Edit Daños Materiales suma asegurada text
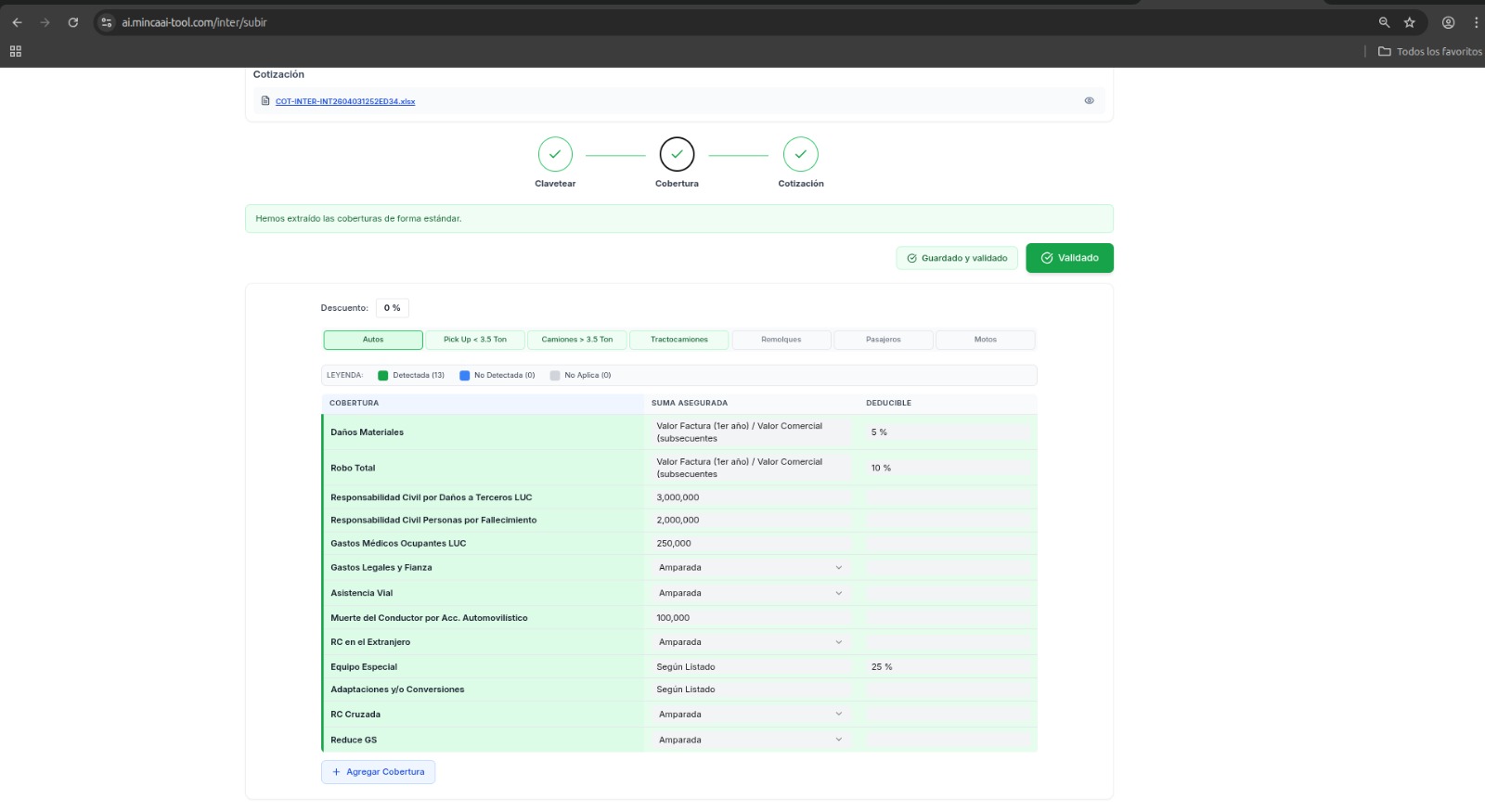1485x812 pixels. click(x=750, y=432)
